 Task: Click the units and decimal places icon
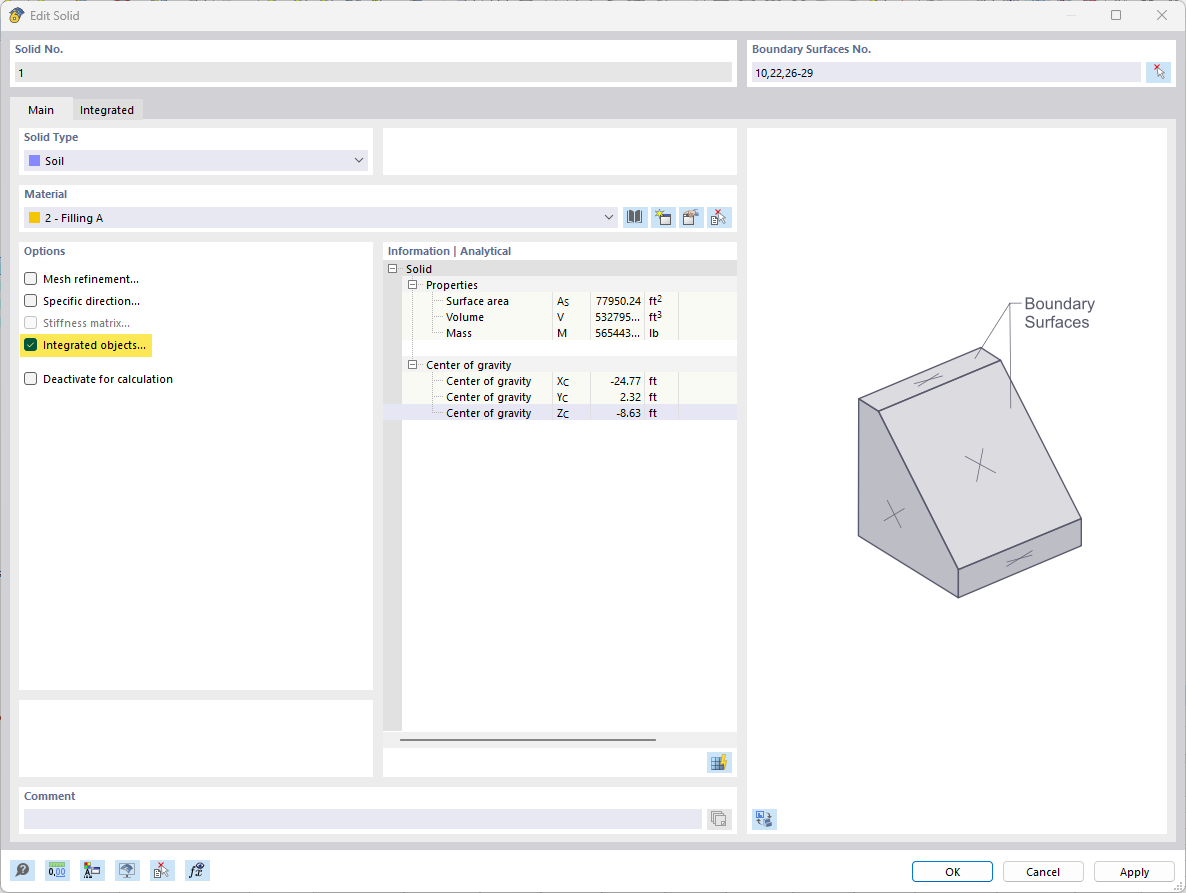(x=57, y=871)
